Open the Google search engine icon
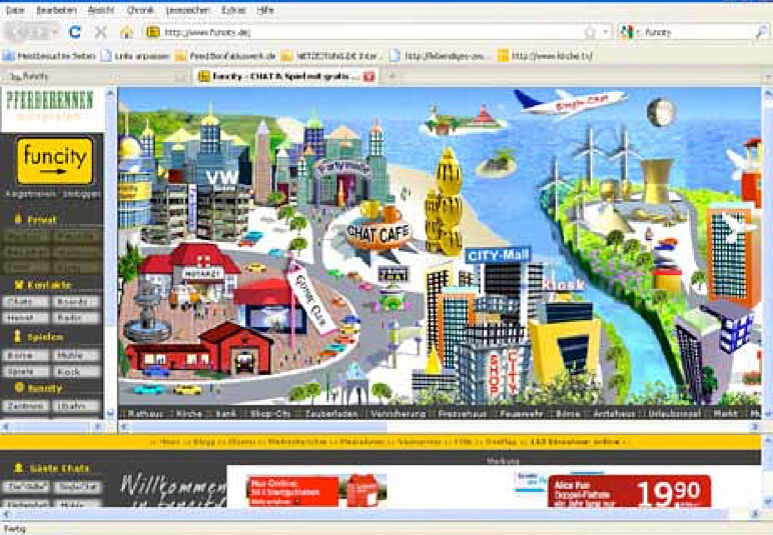The width and height of the screenshot is (773, 535). [626, 32]
